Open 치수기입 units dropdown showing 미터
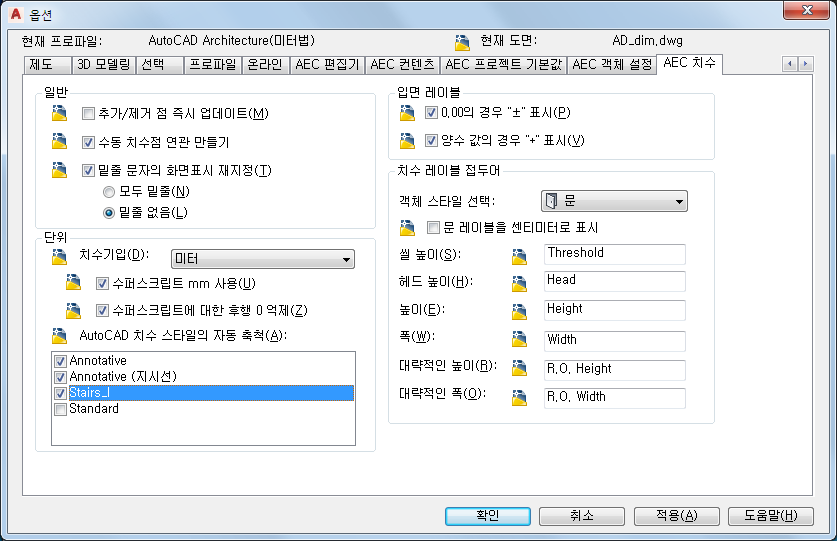This screenshot has width=837, height=541. coord(263,259)
